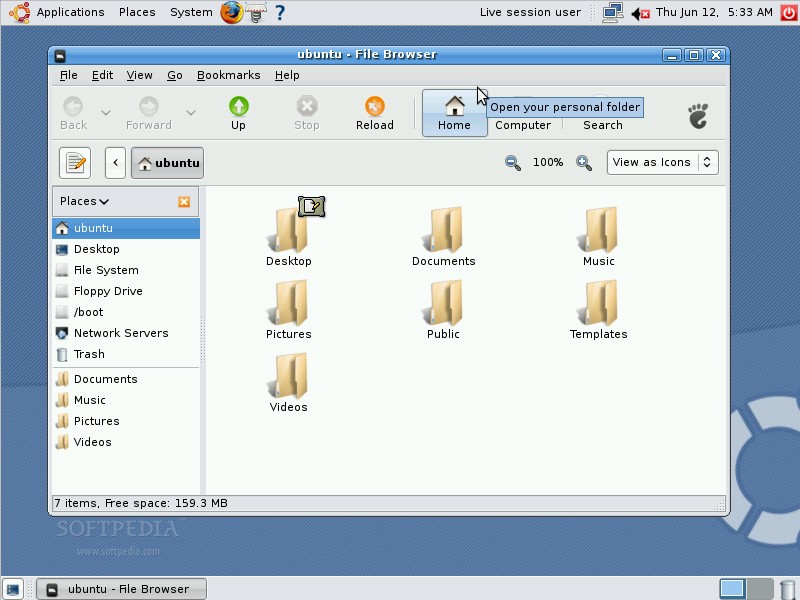
Task: Open the Bookmarks menu
Action: 228,75
